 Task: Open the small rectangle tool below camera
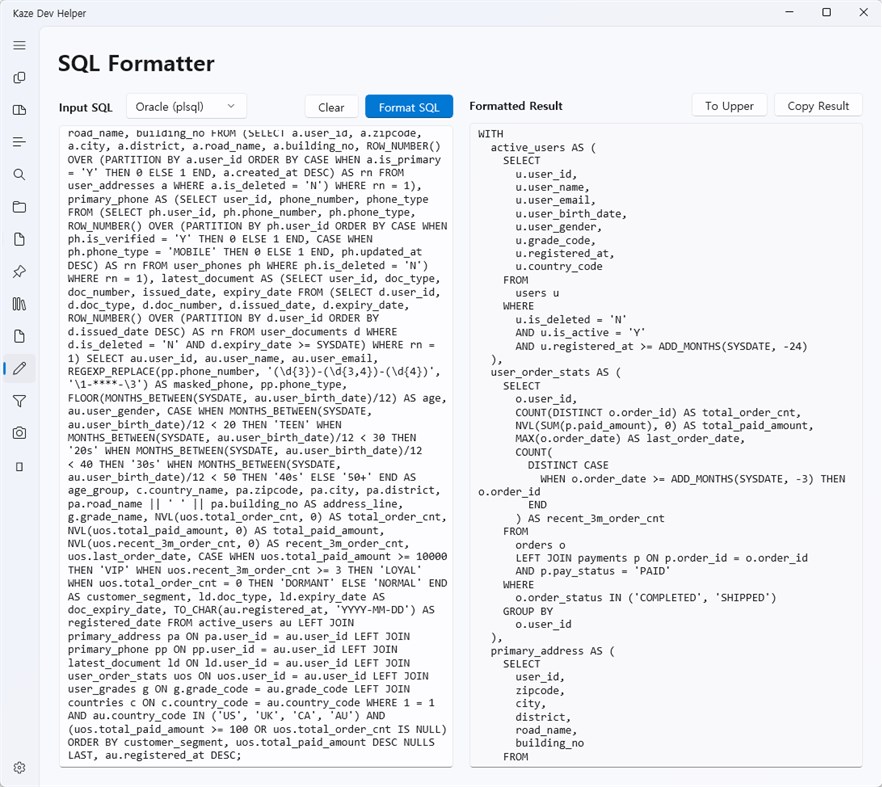19,467
